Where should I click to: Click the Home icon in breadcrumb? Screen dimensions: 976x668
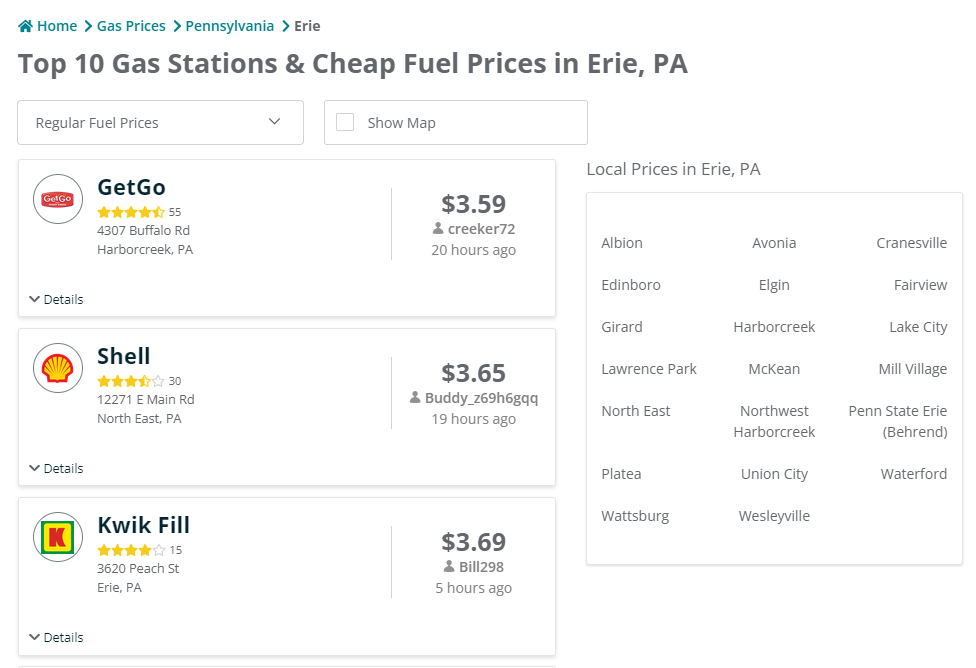coord(26,26)
